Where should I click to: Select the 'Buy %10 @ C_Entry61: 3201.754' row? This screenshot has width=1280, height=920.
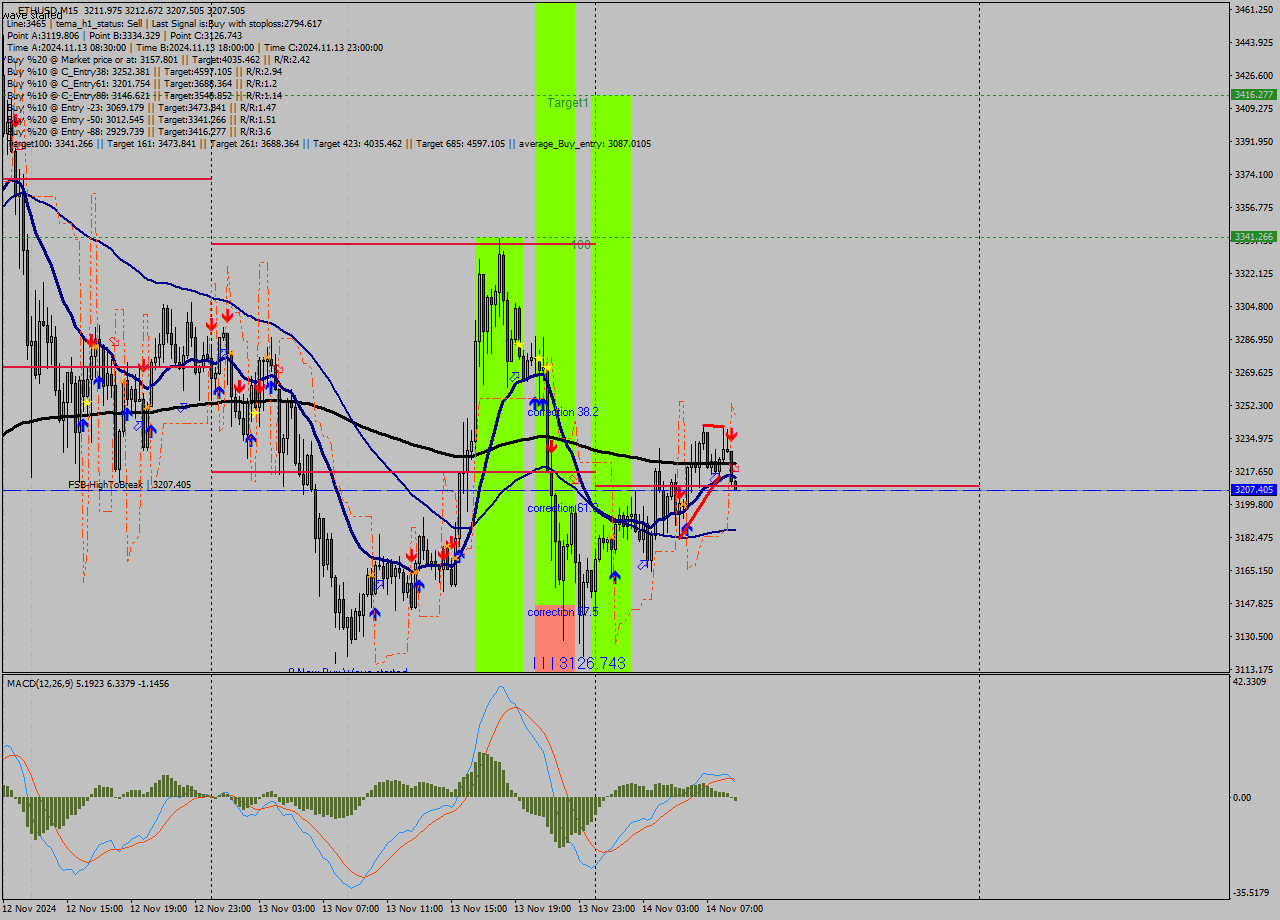(x=141, y=83)
